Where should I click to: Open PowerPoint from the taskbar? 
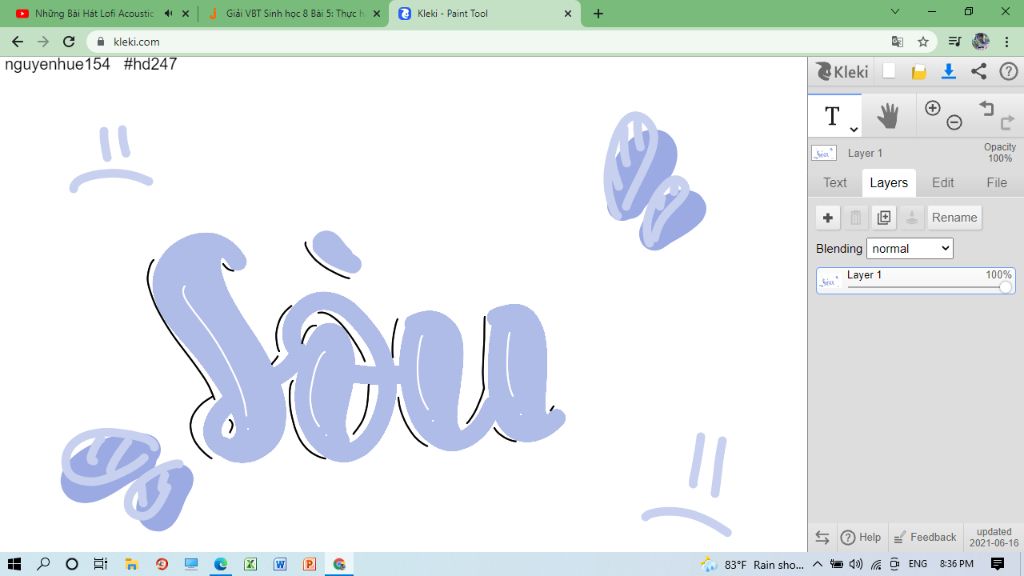pos(310,564)
